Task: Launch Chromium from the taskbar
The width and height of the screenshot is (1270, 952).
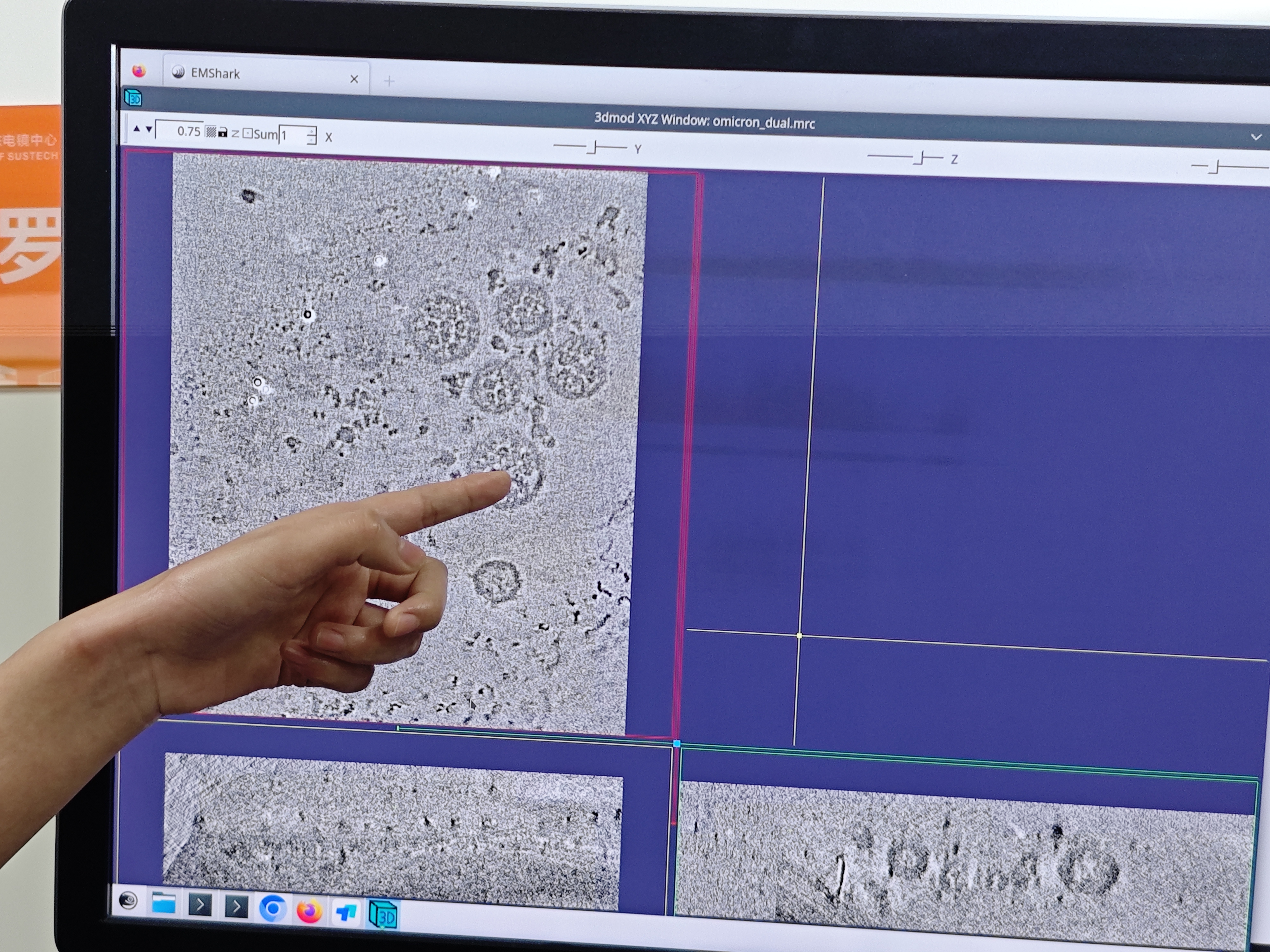Action: [273, 909]
